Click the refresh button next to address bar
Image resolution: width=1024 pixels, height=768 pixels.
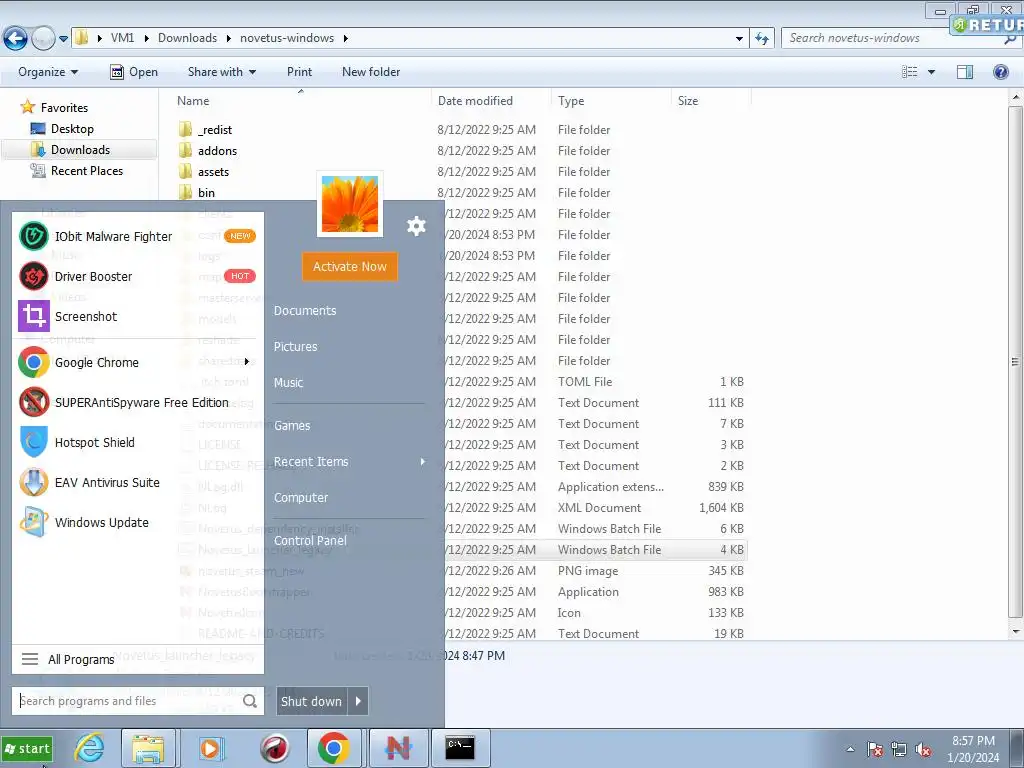(x=761, y=39)
